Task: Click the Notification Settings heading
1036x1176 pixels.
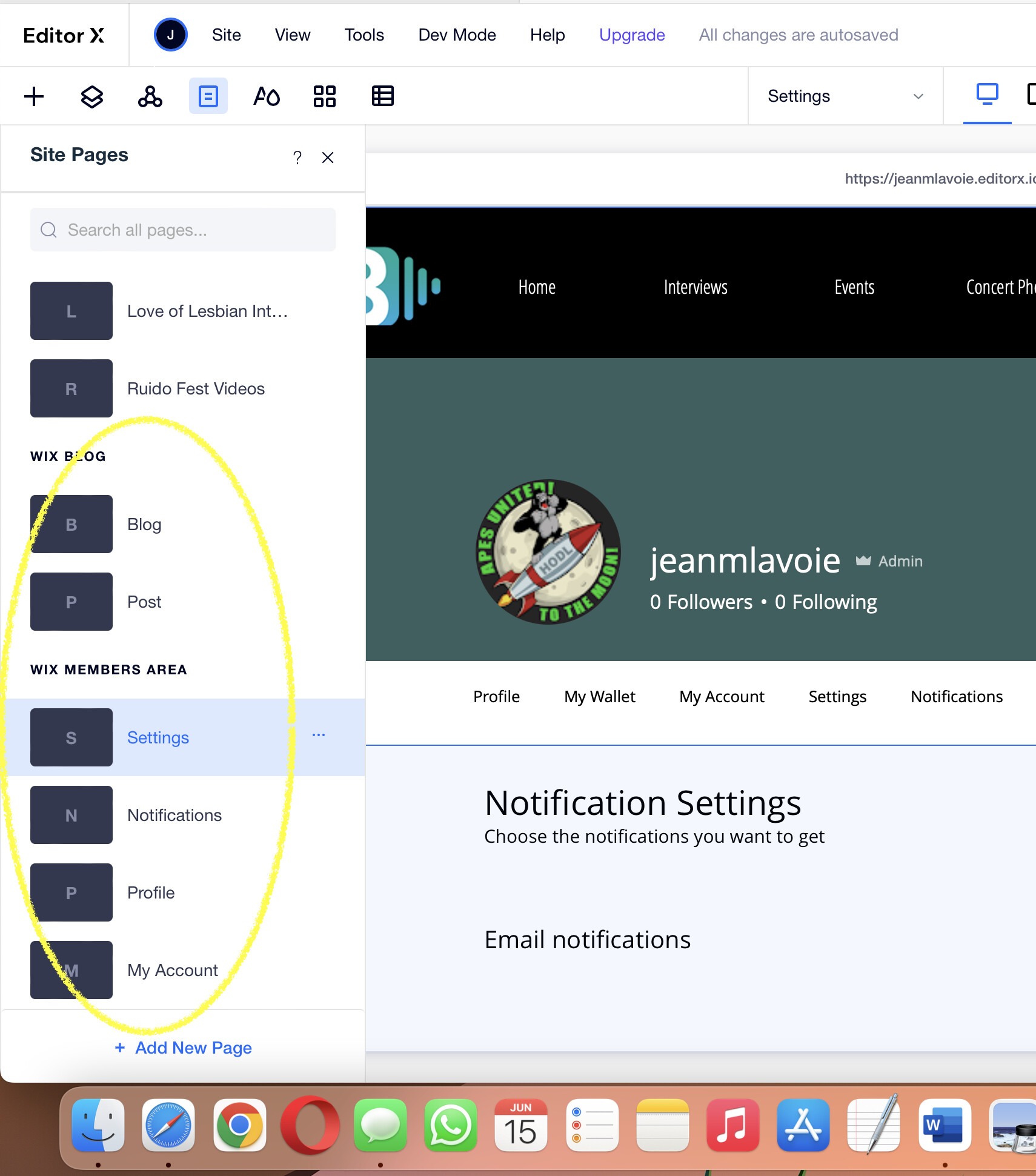Action: [643, 803]
